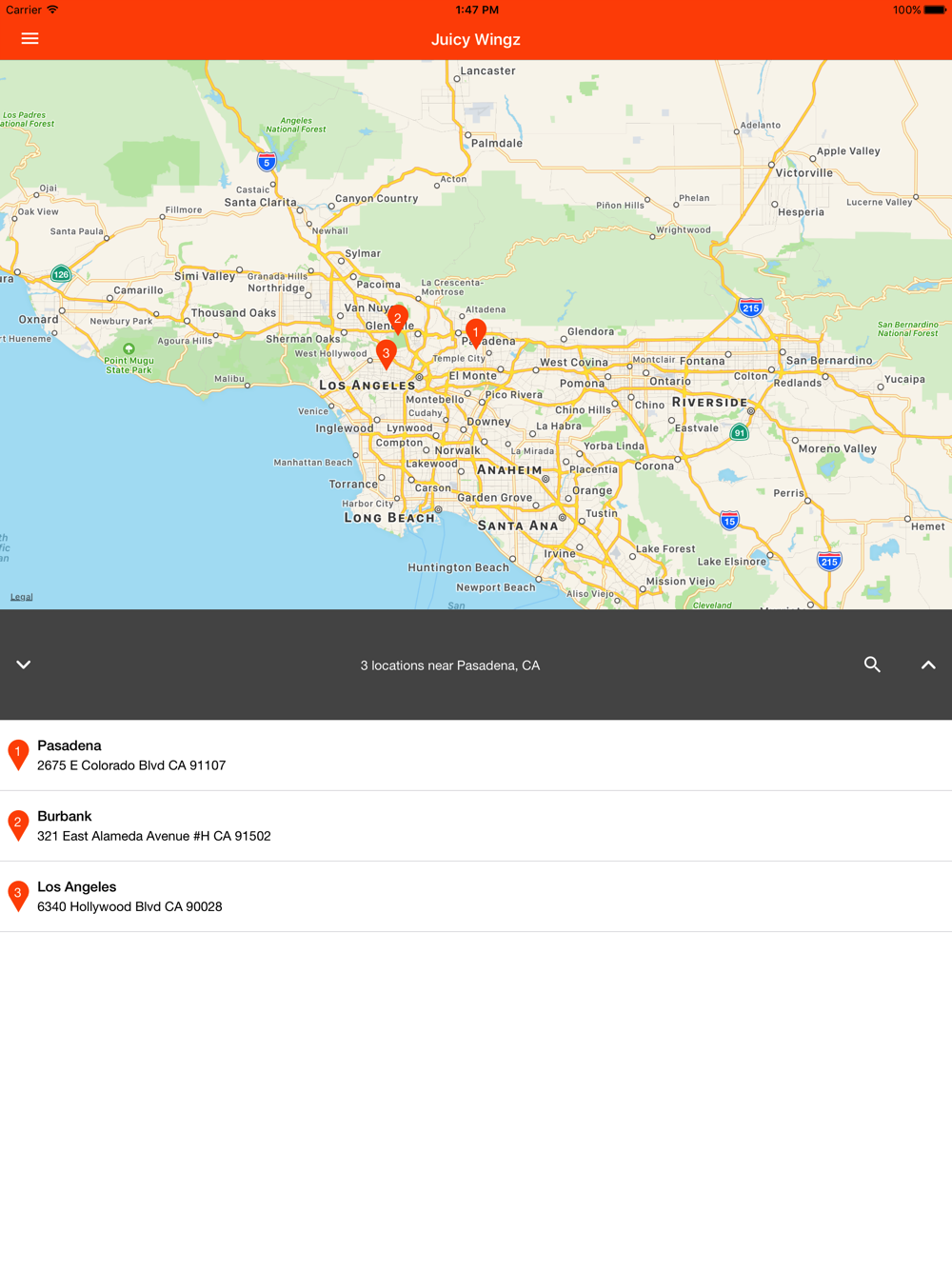Viewport: 952px width, 1270px height.
Task: Tap the Lancaster label on the map
Action: 488,70
